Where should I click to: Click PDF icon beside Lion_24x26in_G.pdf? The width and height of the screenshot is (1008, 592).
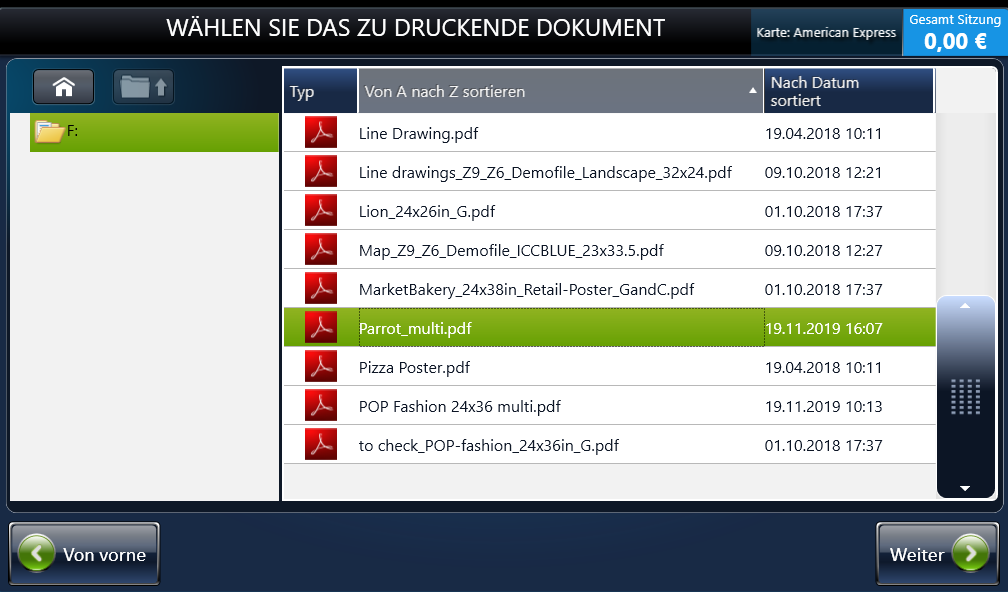[321, 211]
